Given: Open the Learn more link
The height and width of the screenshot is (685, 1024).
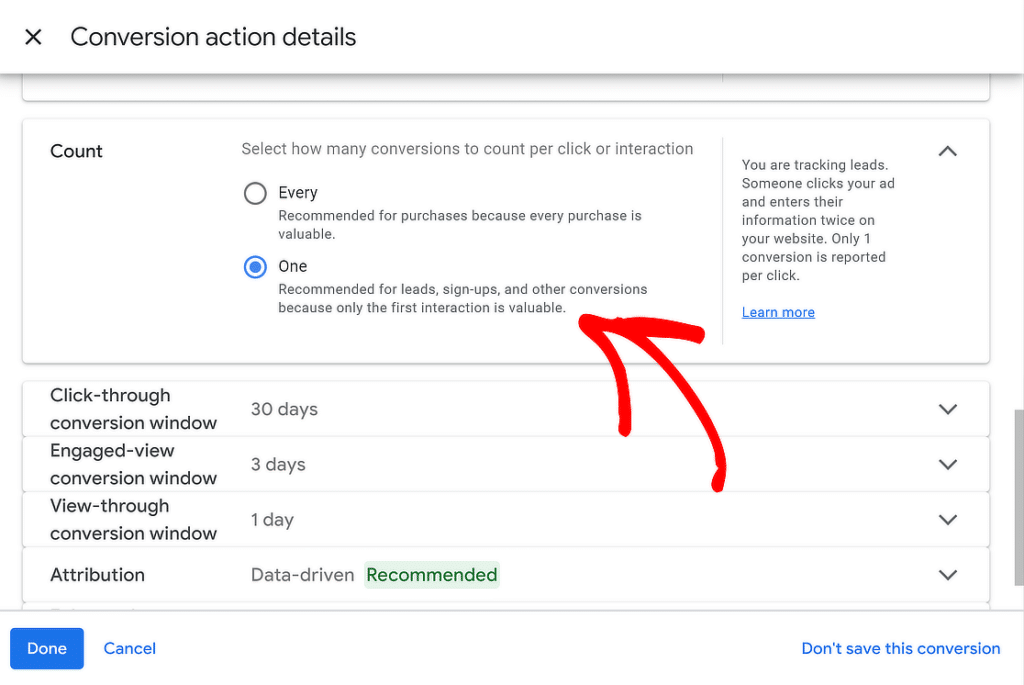Looking at the screenshot, I should point(778,311).
